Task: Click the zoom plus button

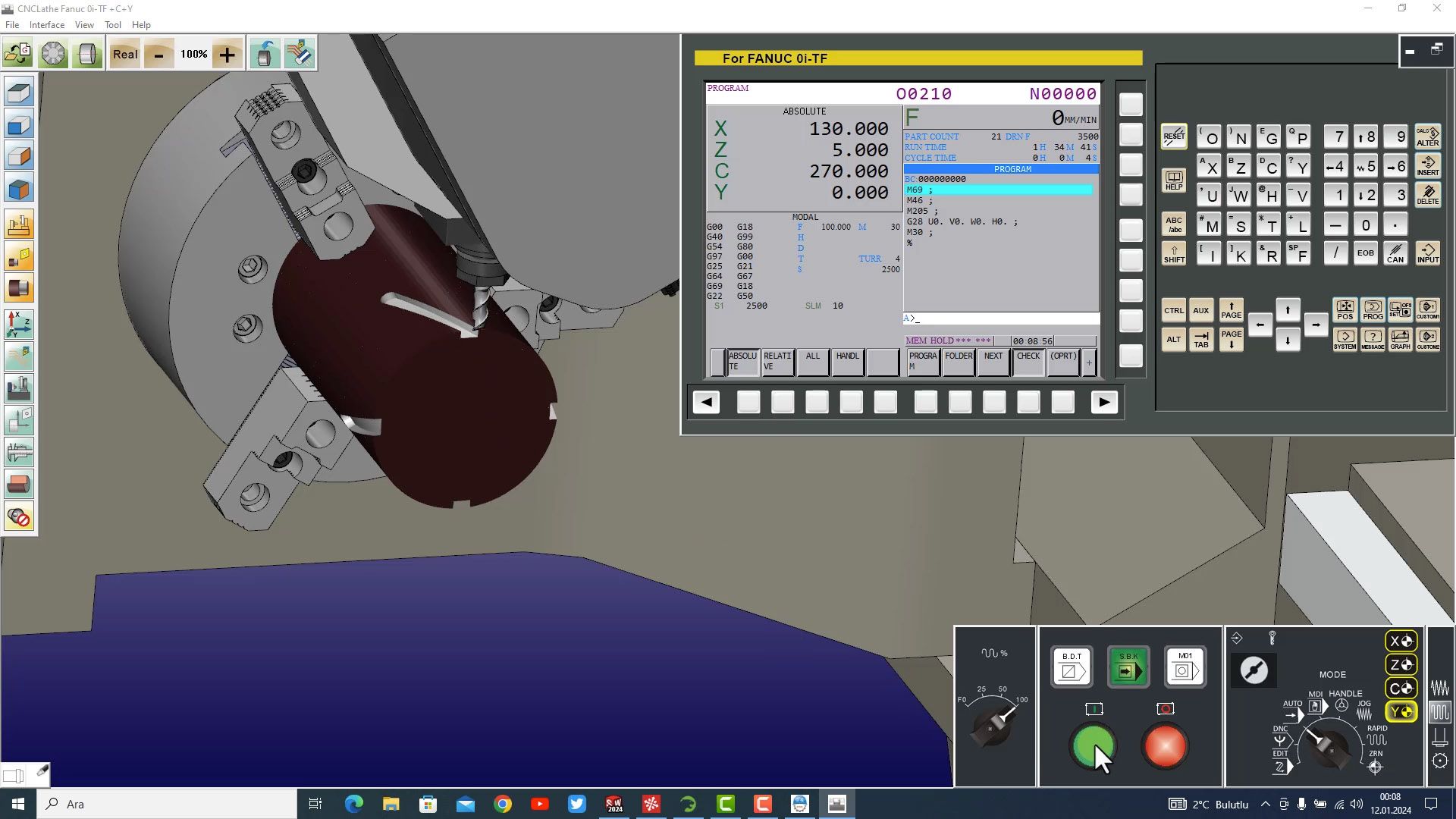Action: (227, 54)
